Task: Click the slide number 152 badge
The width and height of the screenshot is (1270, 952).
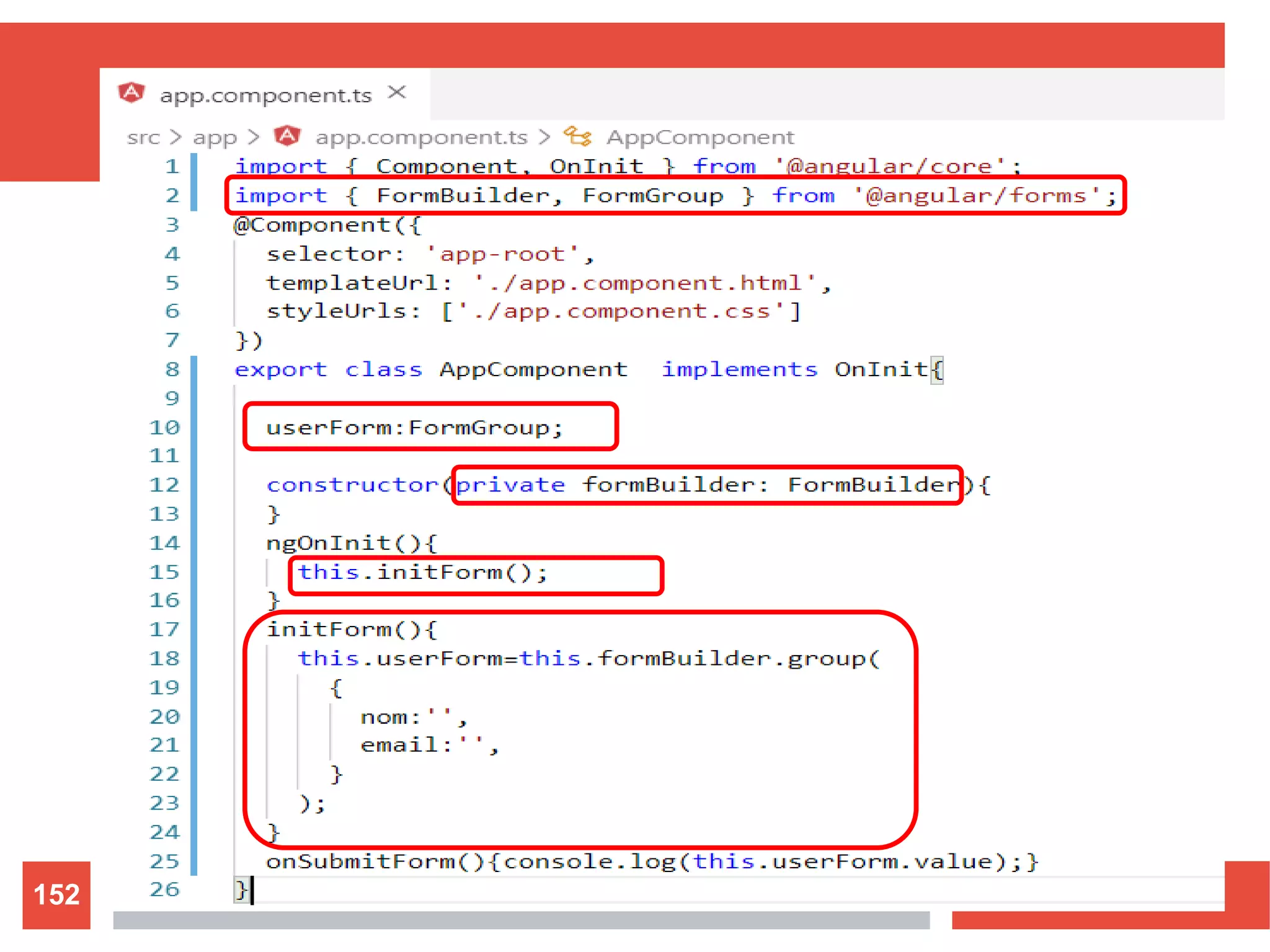Action: tap(56, 894)
